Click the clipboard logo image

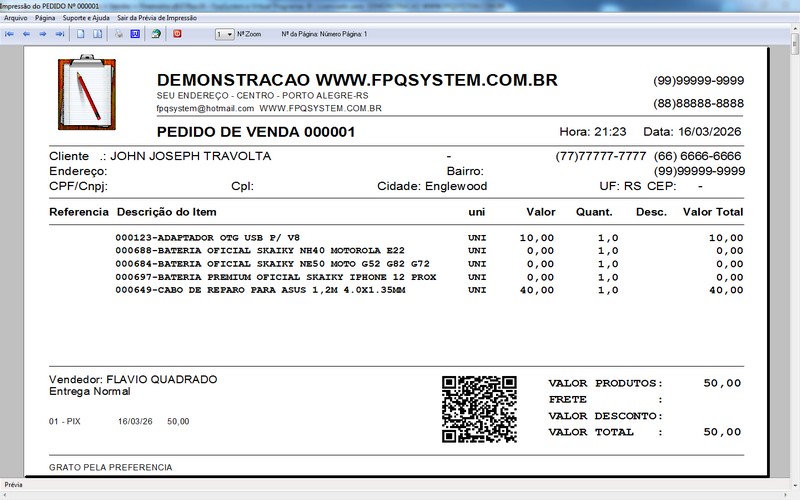point(87,92)
